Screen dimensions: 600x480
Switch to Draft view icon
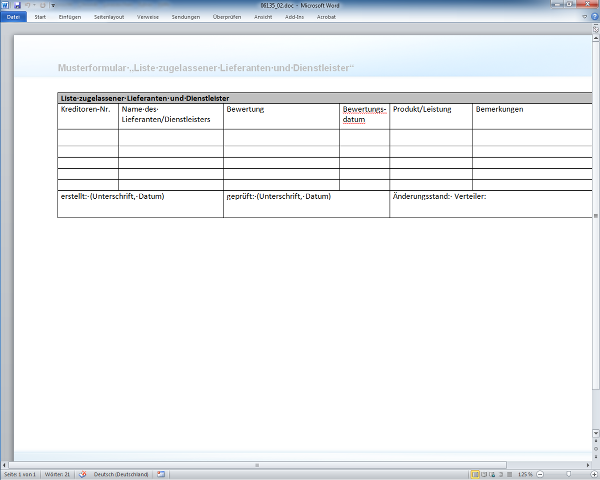(508, 473)
